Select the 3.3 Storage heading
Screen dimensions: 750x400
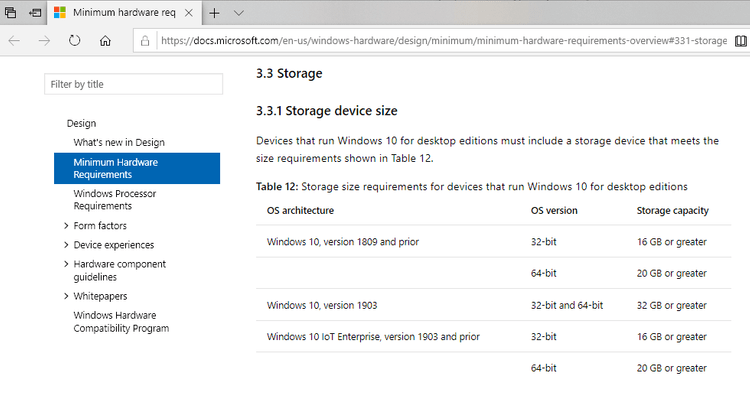click(289, 73)
